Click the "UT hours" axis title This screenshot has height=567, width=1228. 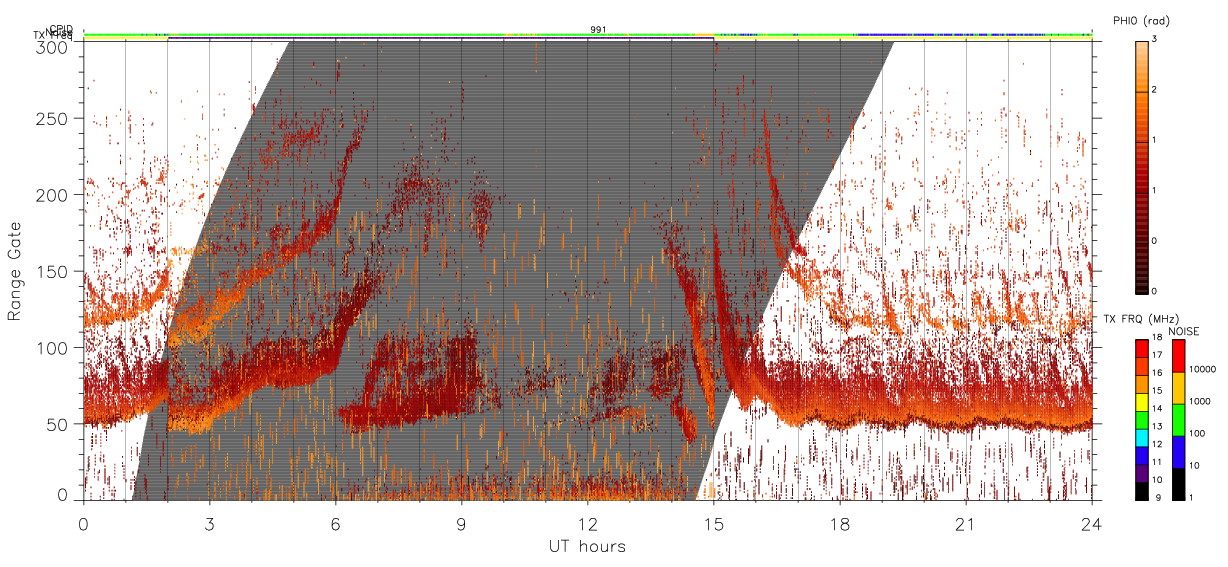pos(587,546)
